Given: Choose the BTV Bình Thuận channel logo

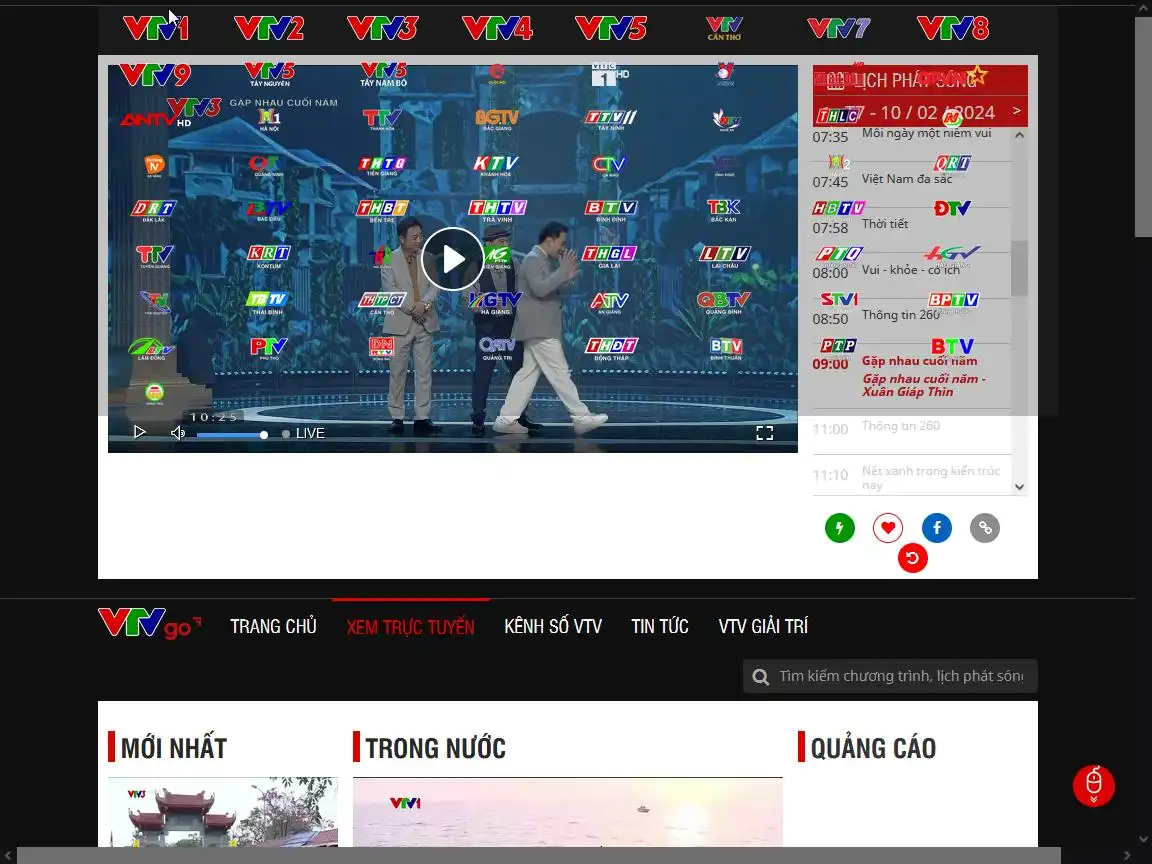Looking at the screenshot, I should point(726,348).
